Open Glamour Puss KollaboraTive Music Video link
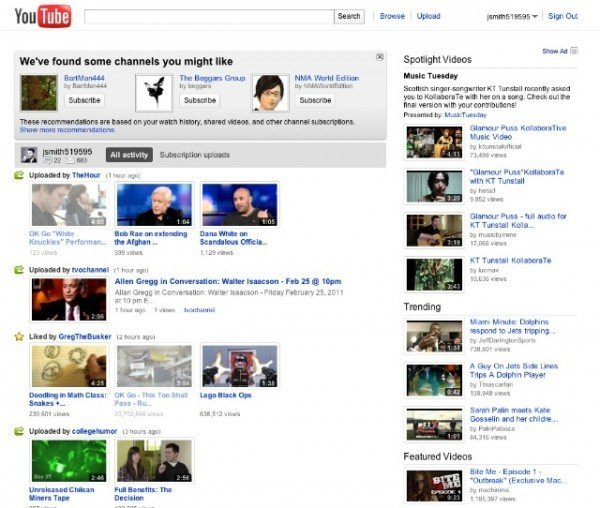 (518, 132)
